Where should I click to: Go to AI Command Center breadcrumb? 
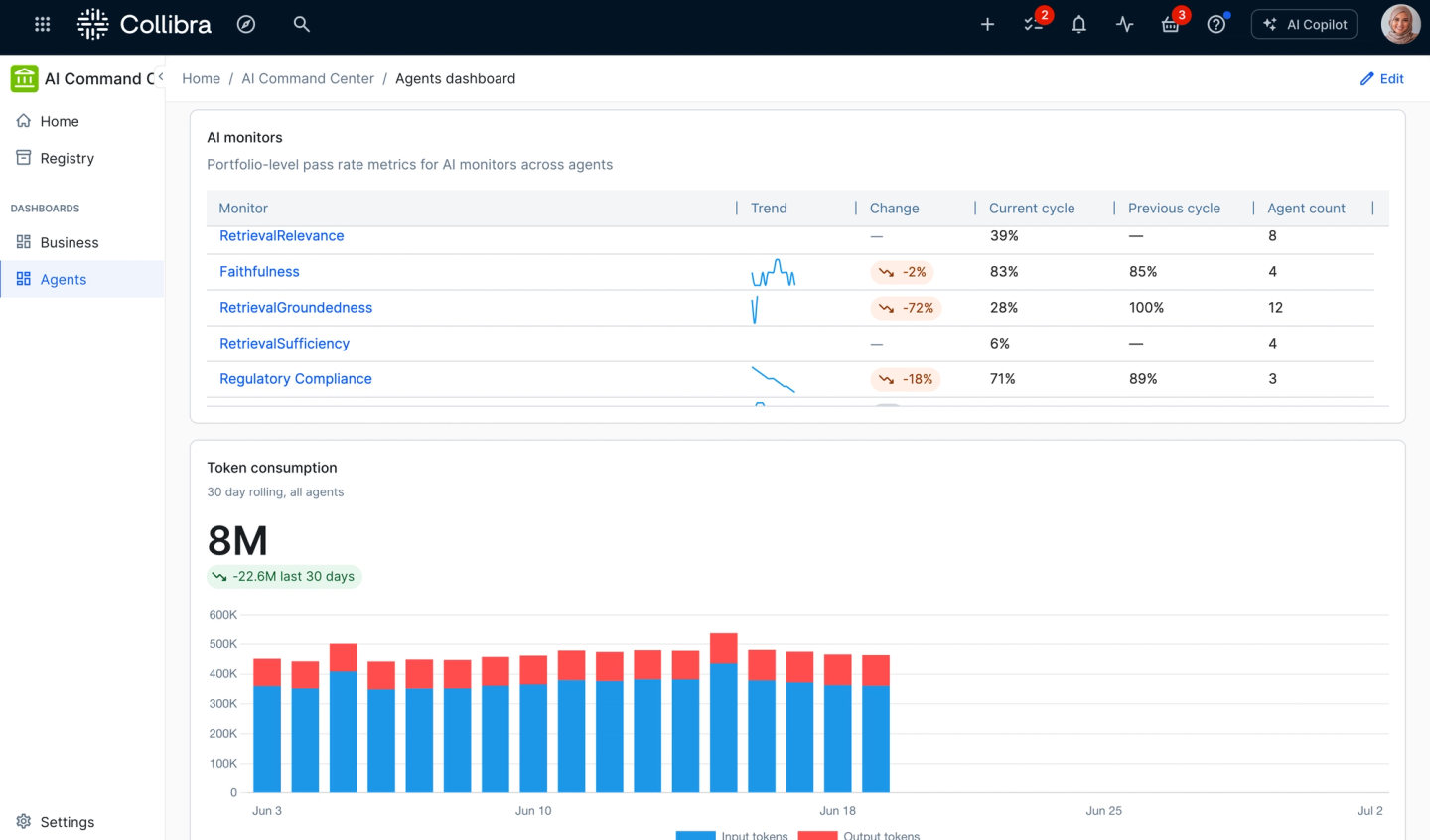tap(308, 78)
